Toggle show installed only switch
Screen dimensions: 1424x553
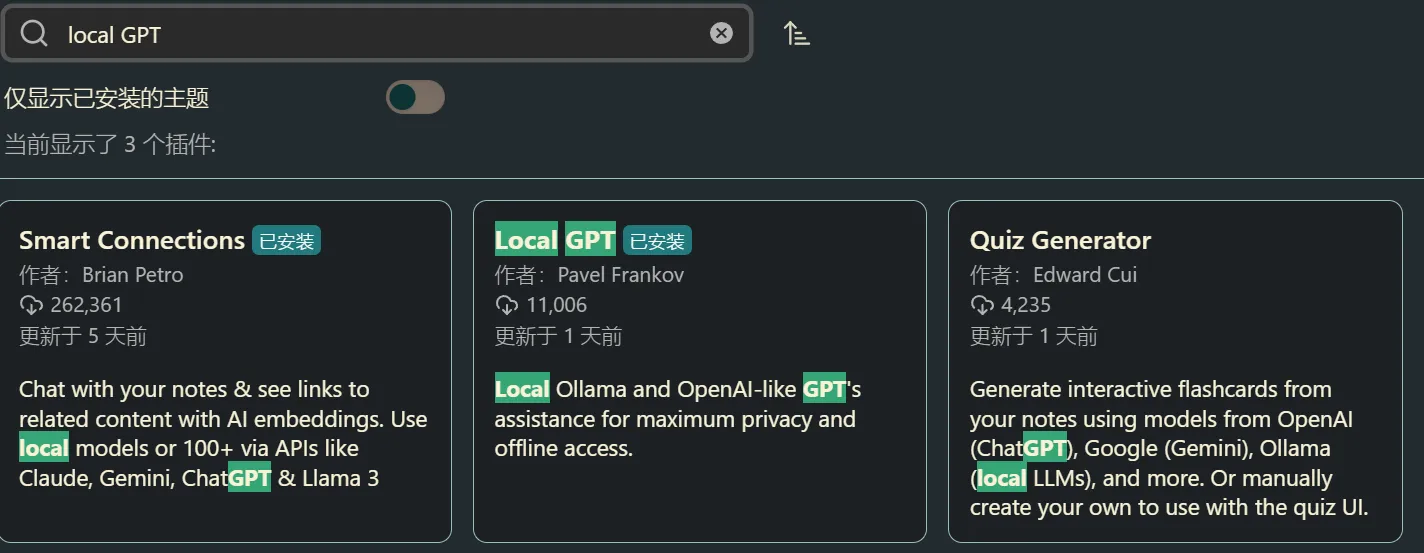click(415, 97)
